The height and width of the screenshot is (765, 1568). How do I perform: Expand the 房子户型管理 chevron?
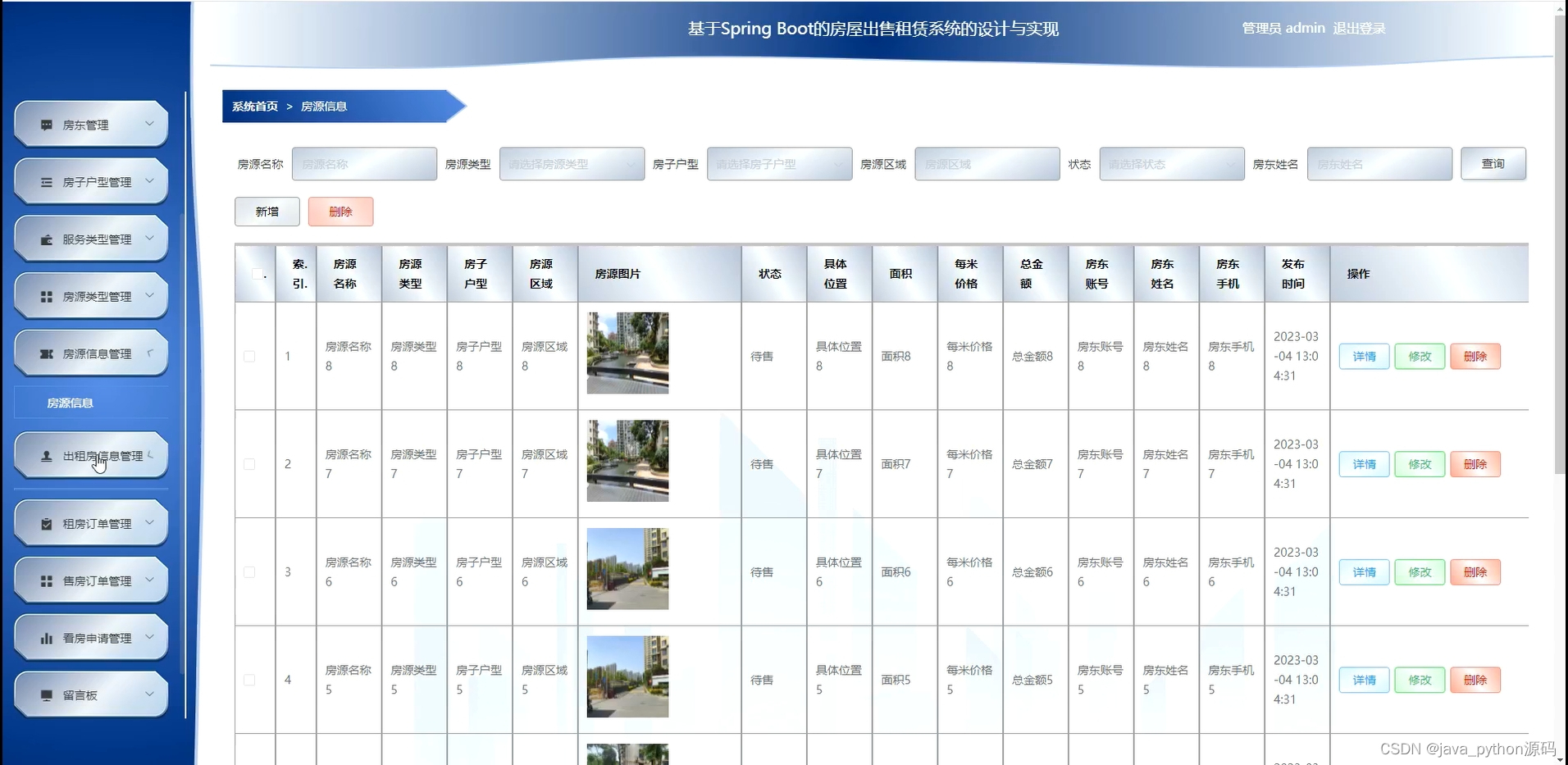click(149, 180)
